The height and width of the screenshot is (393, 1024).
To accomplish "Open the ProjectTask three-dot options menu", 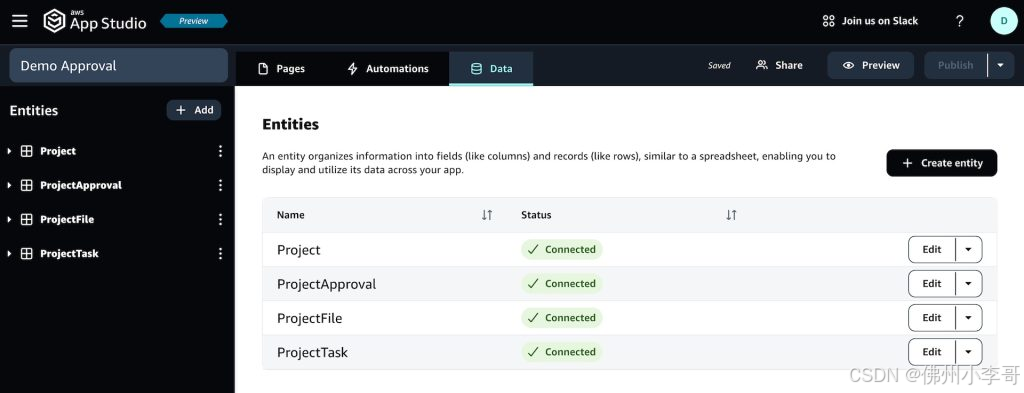I will click(220, 253).
